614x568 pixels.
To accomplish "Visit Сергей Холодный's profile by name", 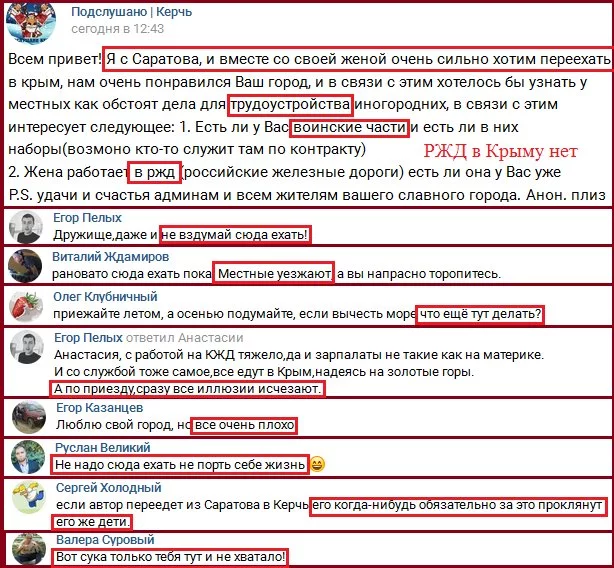I will pyautogui.click(x=108, y=488).
